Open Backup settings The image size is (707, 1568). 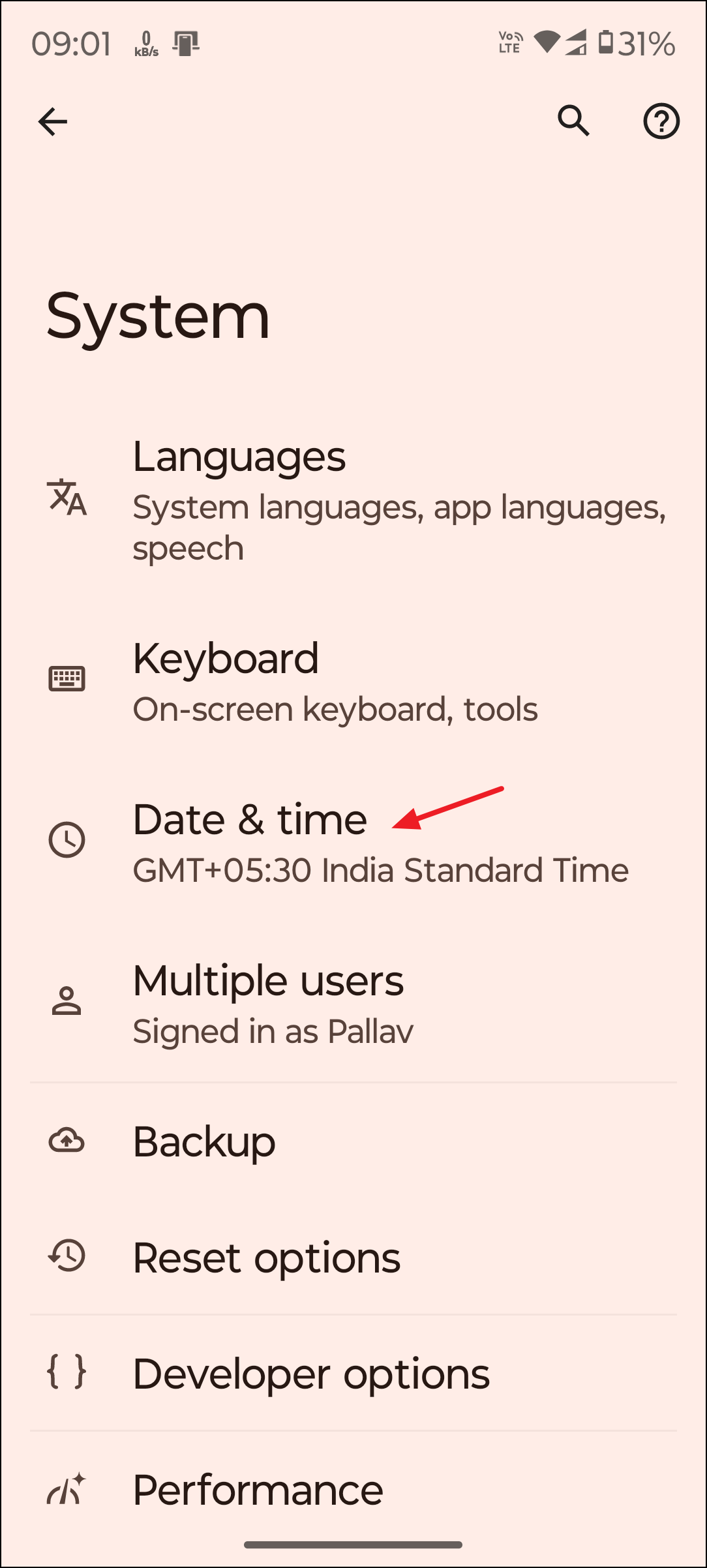coord(203,1141)
